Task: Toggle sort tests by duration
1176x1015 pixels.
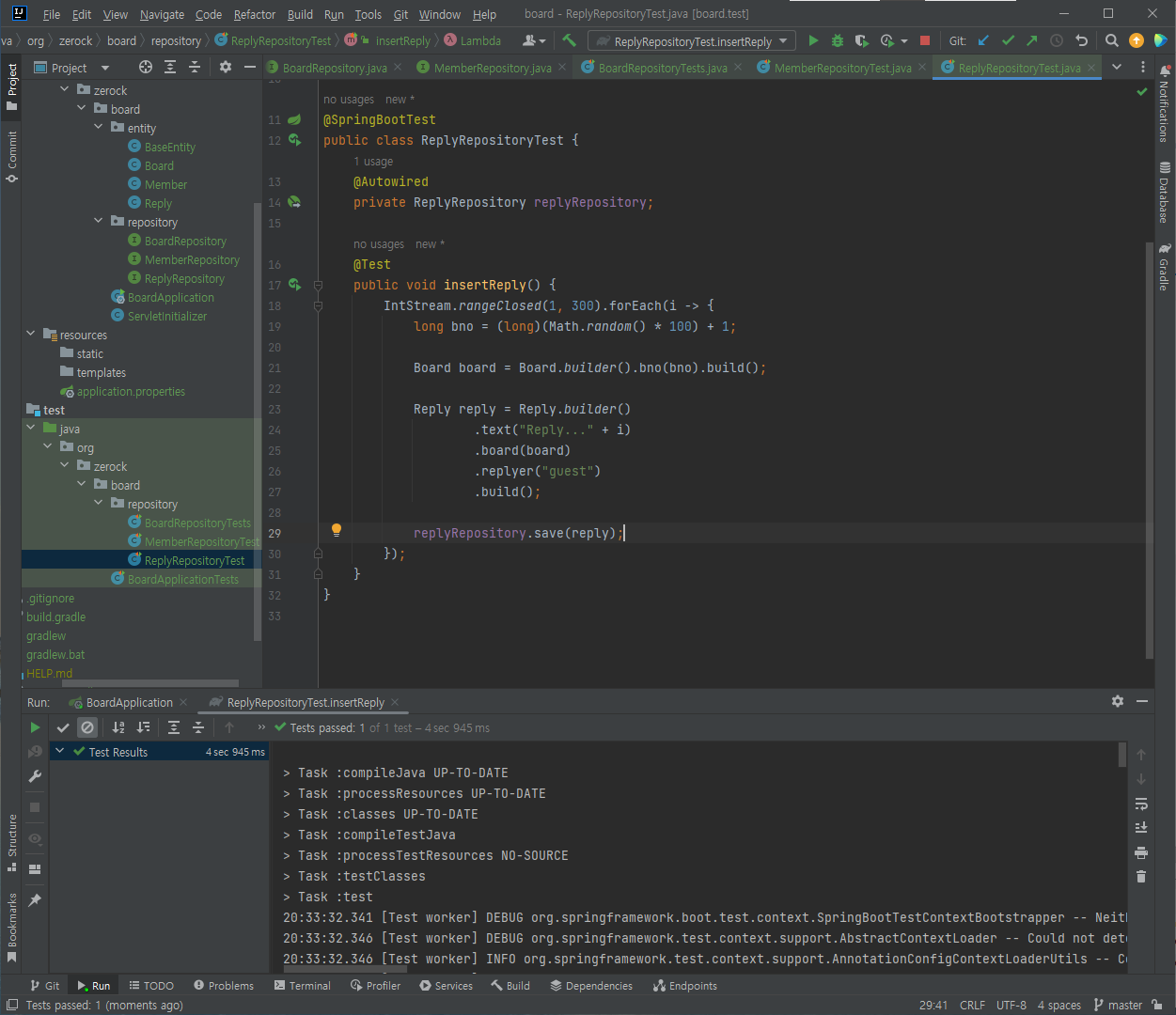Action: 143,727
